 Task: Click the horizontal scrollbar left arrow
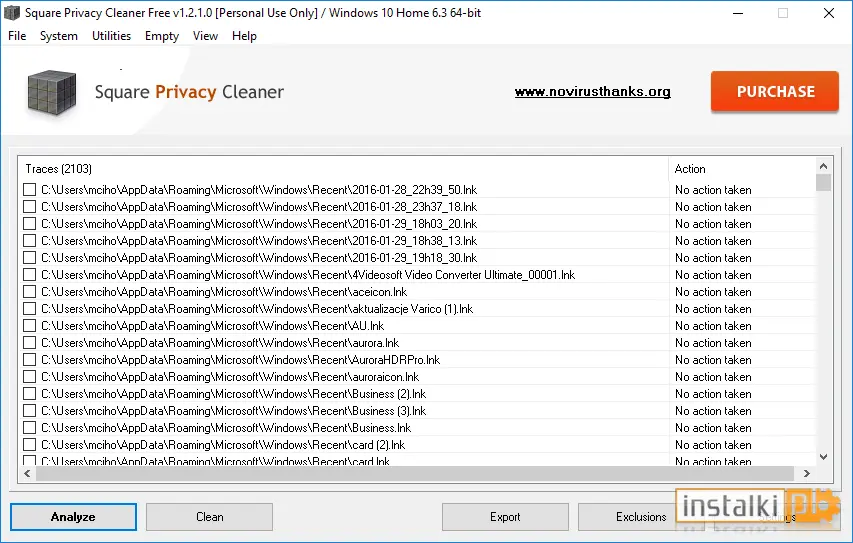[x=27, y=473]
